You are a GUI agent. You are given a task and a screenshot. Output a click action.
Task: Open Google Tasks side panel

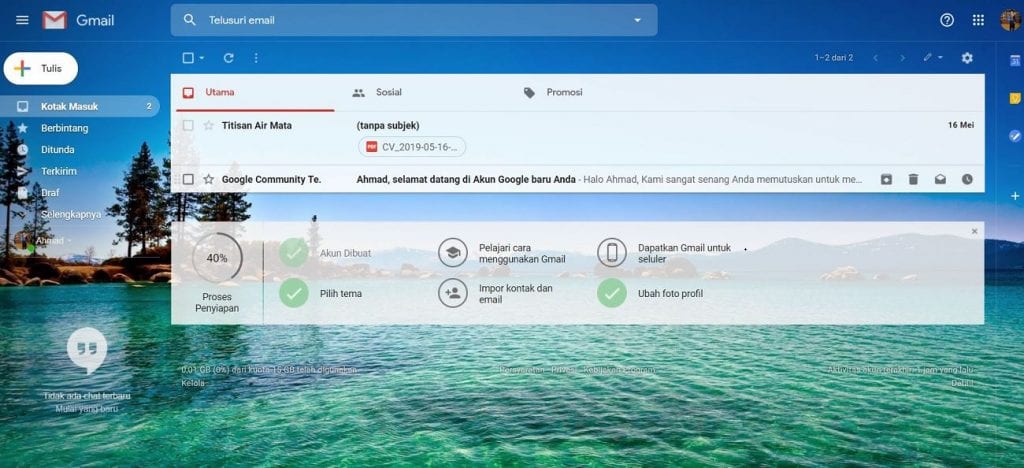click(1015, 136)
